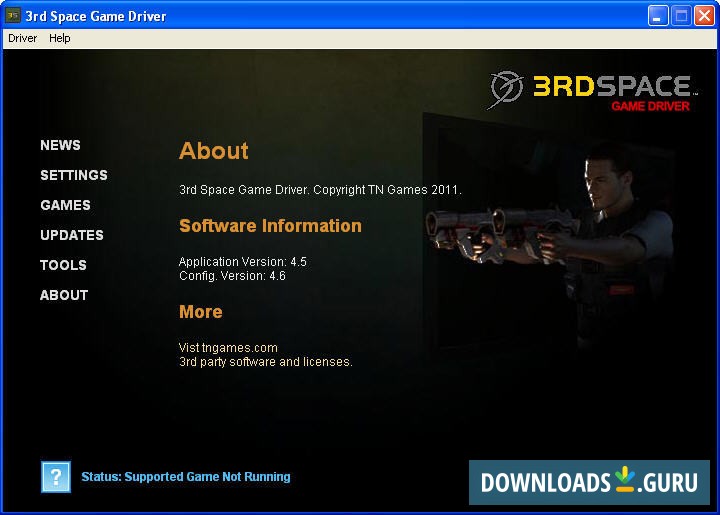Viewport: 720px width, 515px height.
Task: Click the 3rd Space logo icon
Action: point(505,89)
